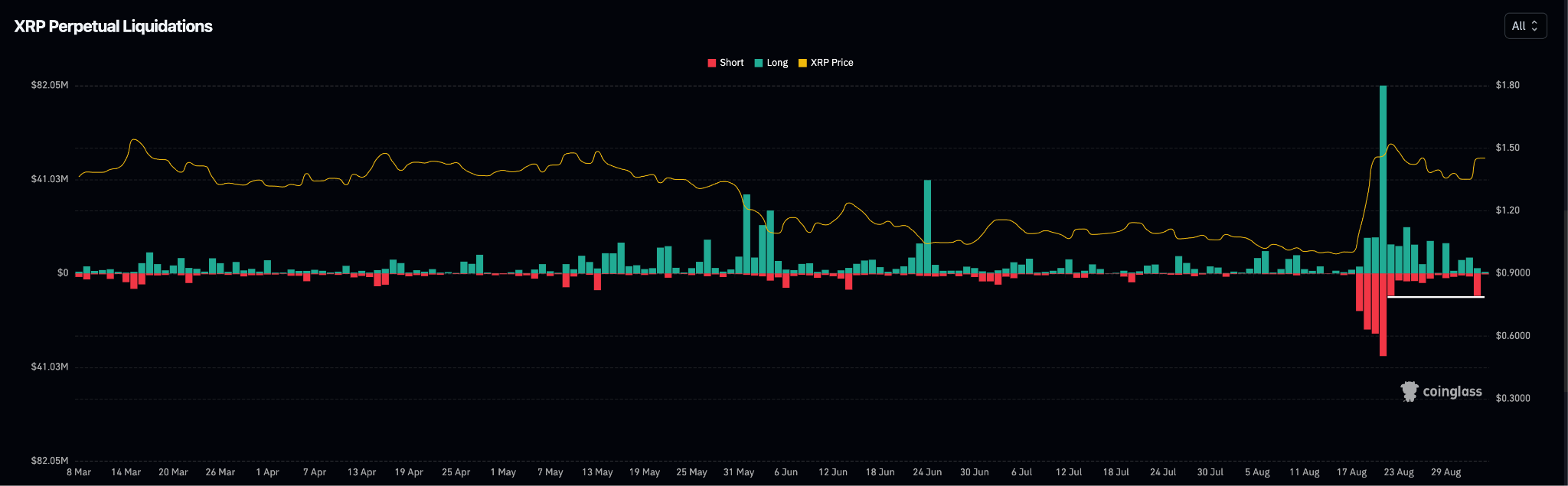
Task: Click the 13 May date label
Action: tap(597, 472)
